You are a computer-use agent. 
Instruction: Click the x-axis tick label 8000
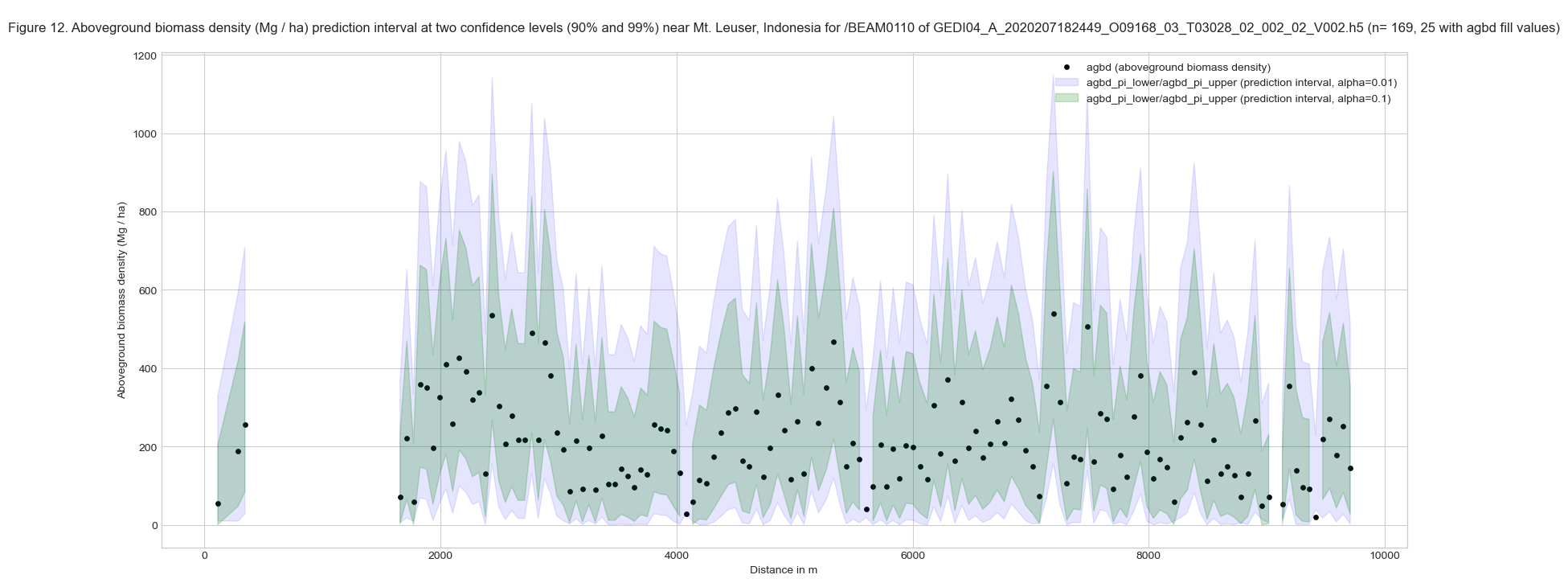1148,556
